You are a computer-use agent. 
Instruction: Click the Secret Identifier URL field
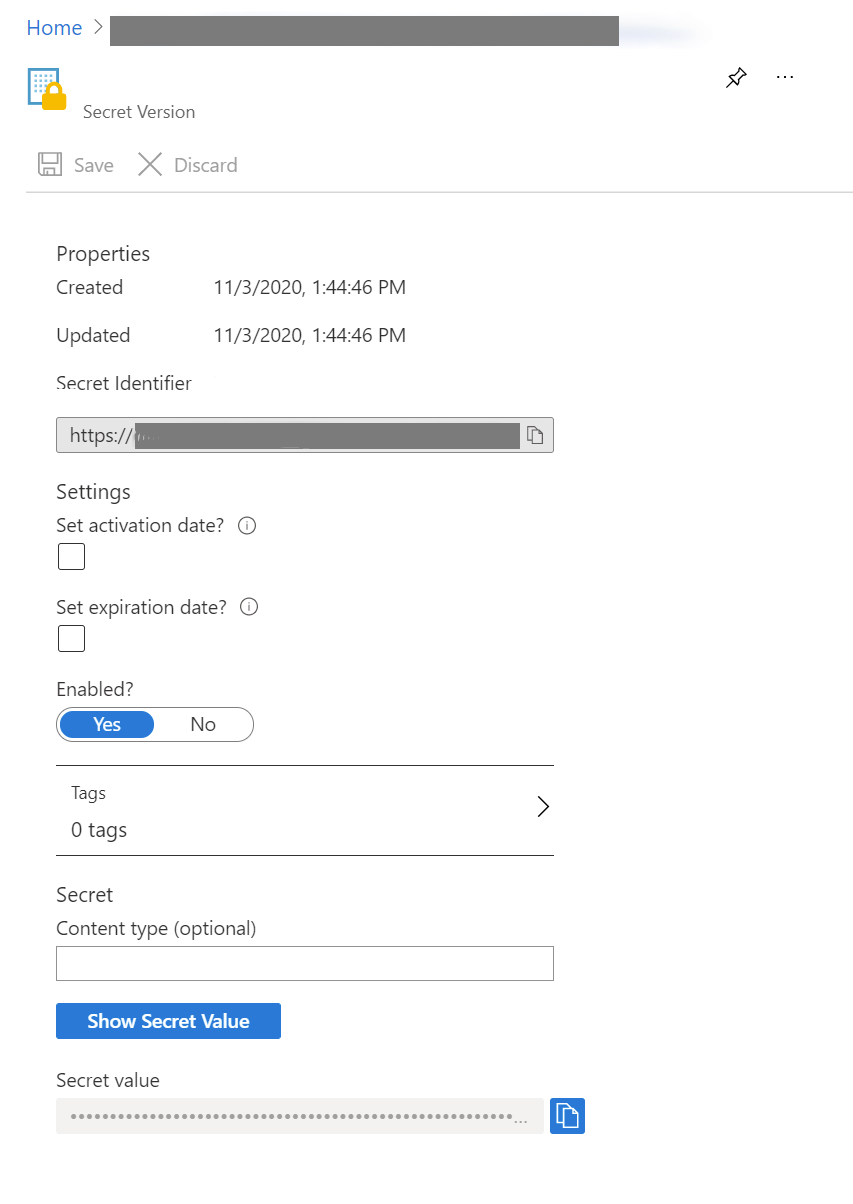click(290, 435)
